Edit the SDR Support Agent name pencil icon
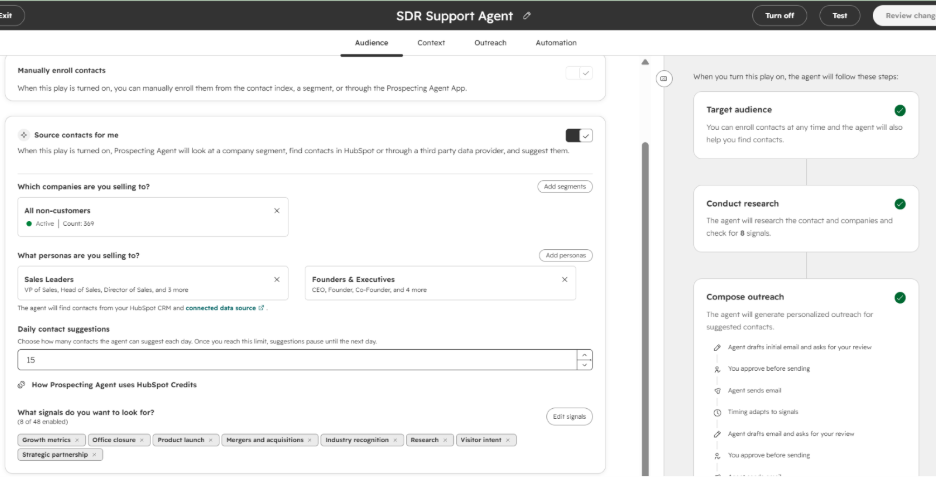936x477 pixels. 526,16
